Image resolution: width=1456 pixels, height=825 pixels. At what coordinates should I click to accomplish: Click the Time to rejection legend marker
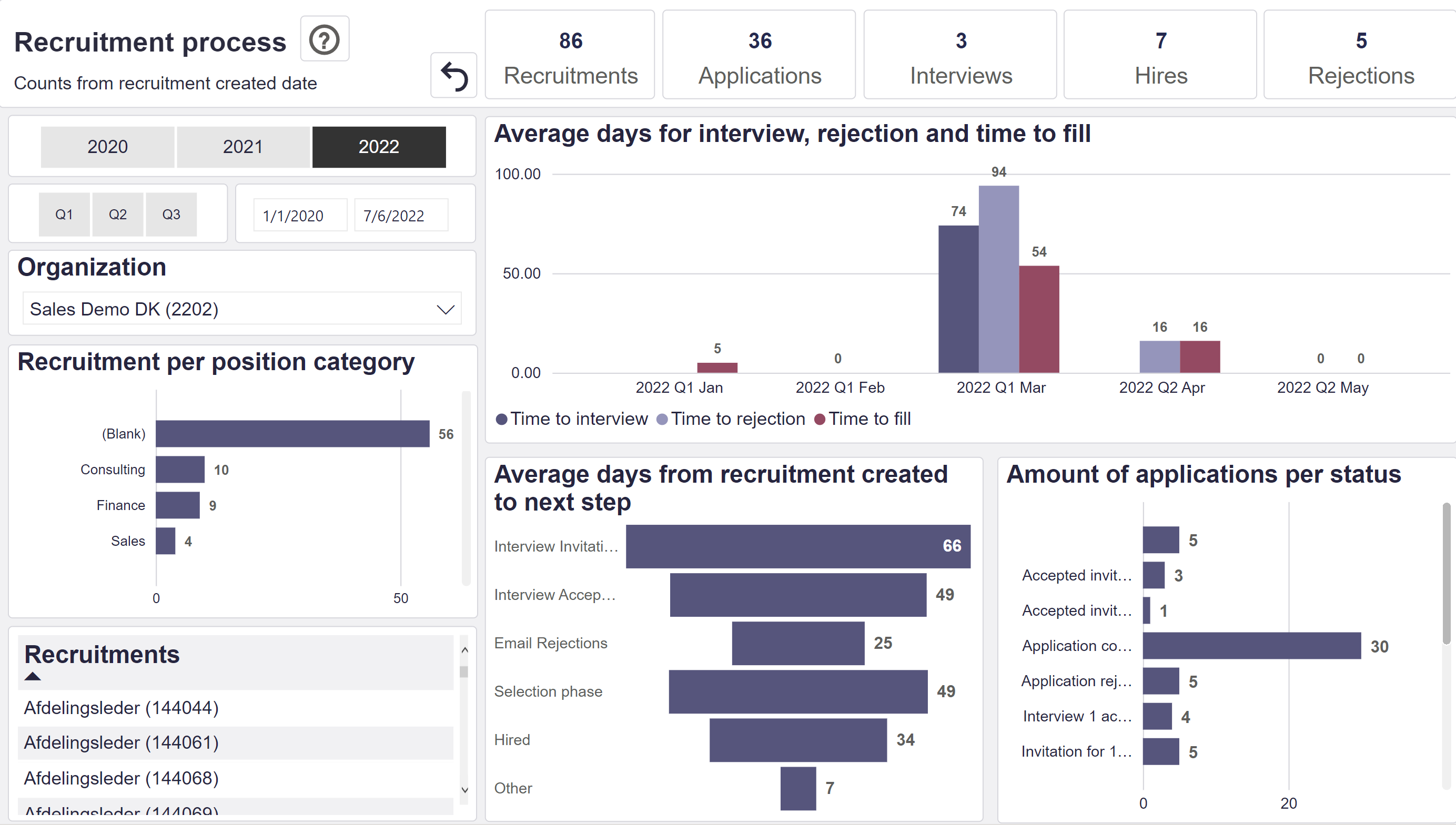[x=662, y=419]
